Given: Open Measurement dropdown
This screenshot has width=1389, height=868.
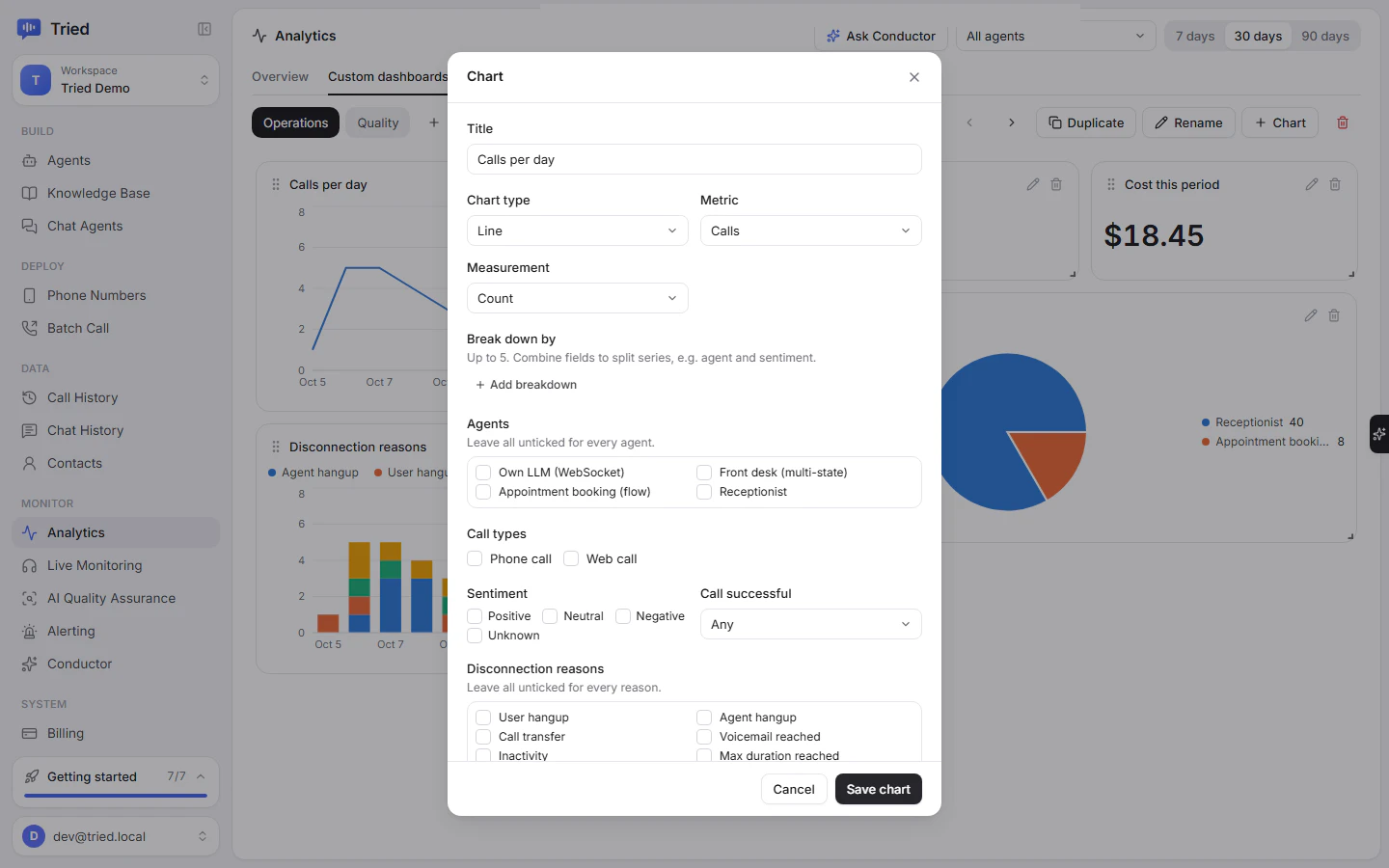Looking at the screenshot, I should pos(577,298).
